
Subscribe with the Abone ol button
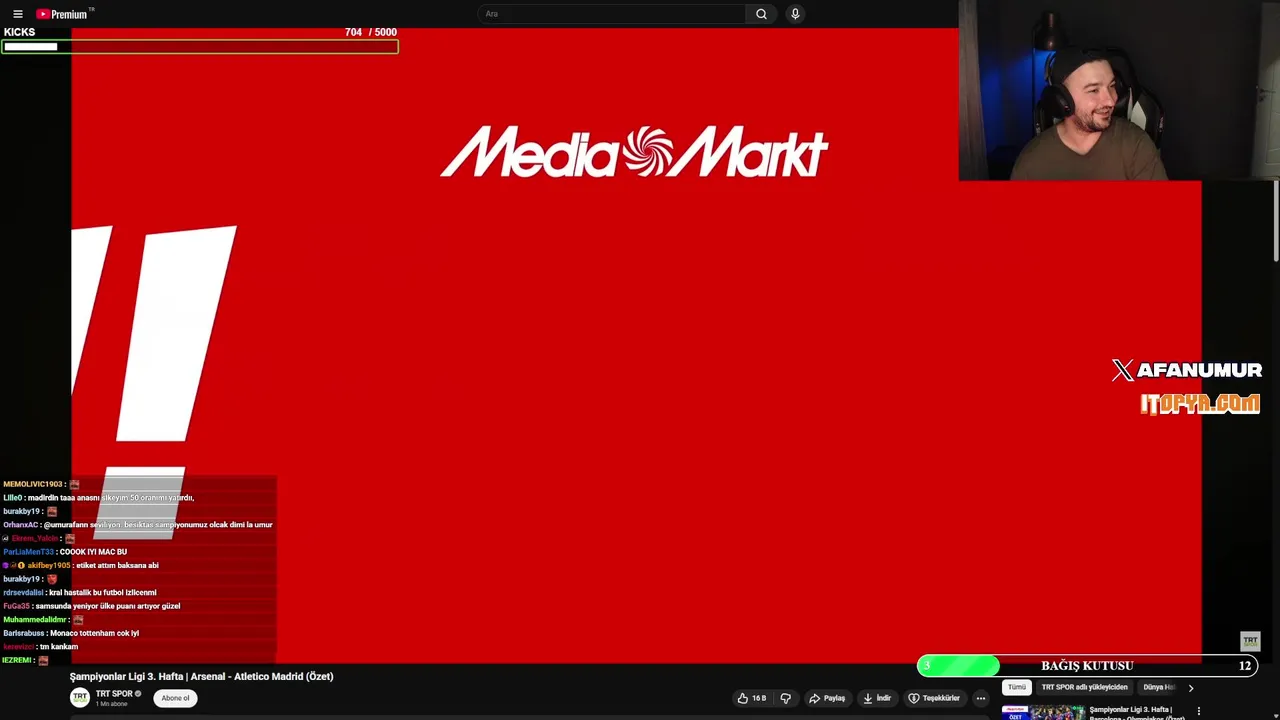175,698
